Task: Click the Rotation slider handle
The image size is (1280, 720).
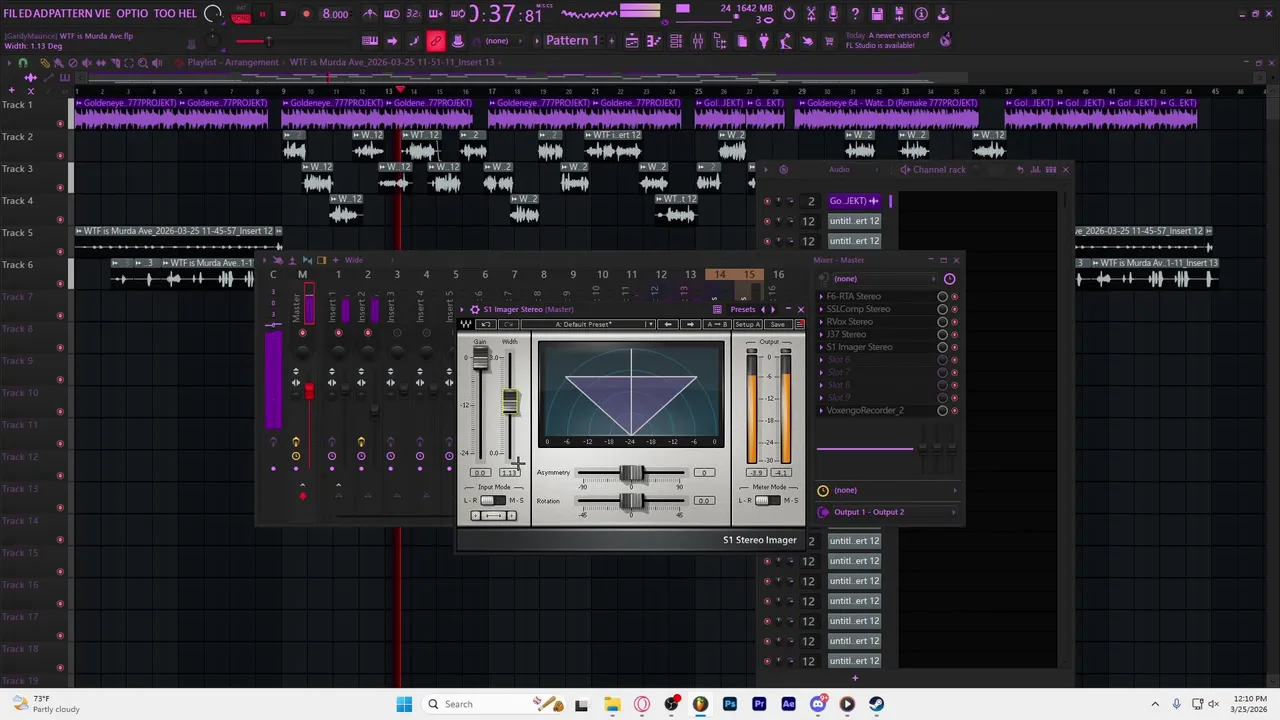Action: pyautogui.click(x=631, y=501)
